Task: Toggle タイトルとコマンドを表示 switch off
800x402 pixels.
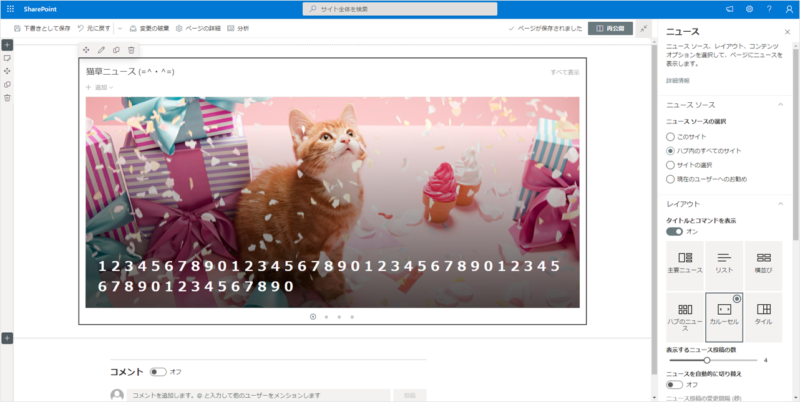Action: (674, 231)
